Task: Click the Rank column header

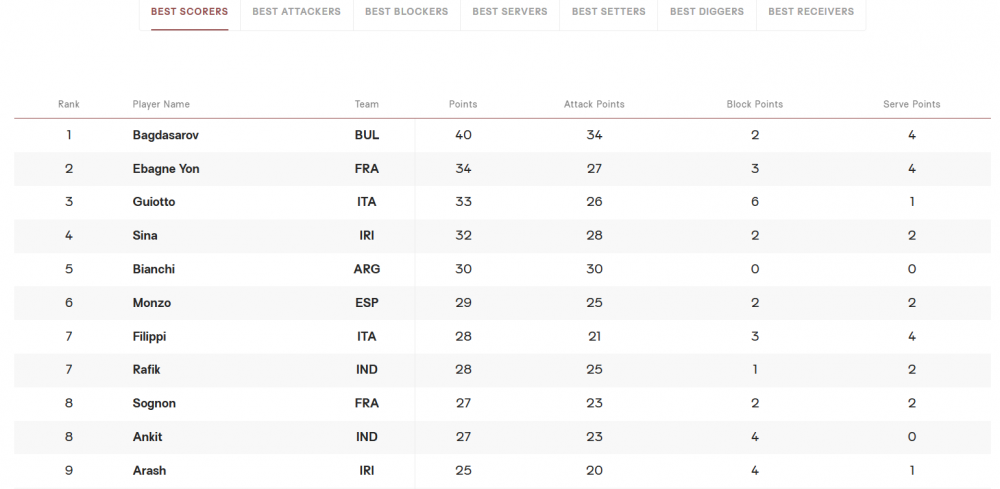Action: click(x=69, y=104)
